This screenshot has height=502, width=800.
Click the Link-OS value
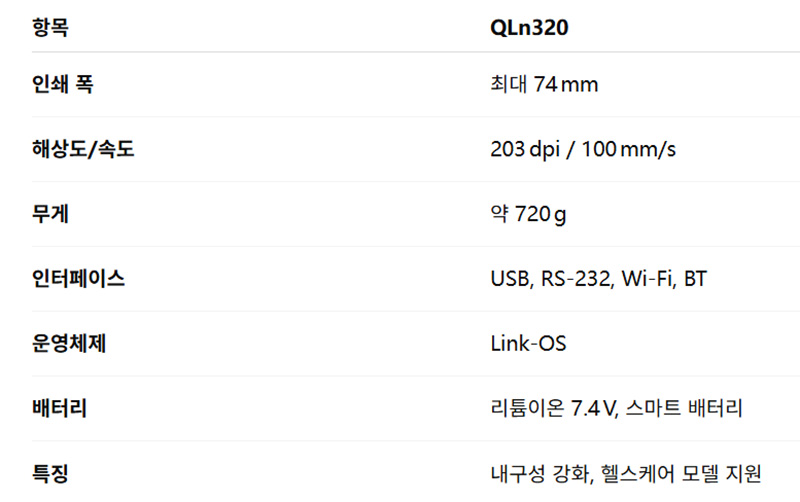tap(528, 344)
